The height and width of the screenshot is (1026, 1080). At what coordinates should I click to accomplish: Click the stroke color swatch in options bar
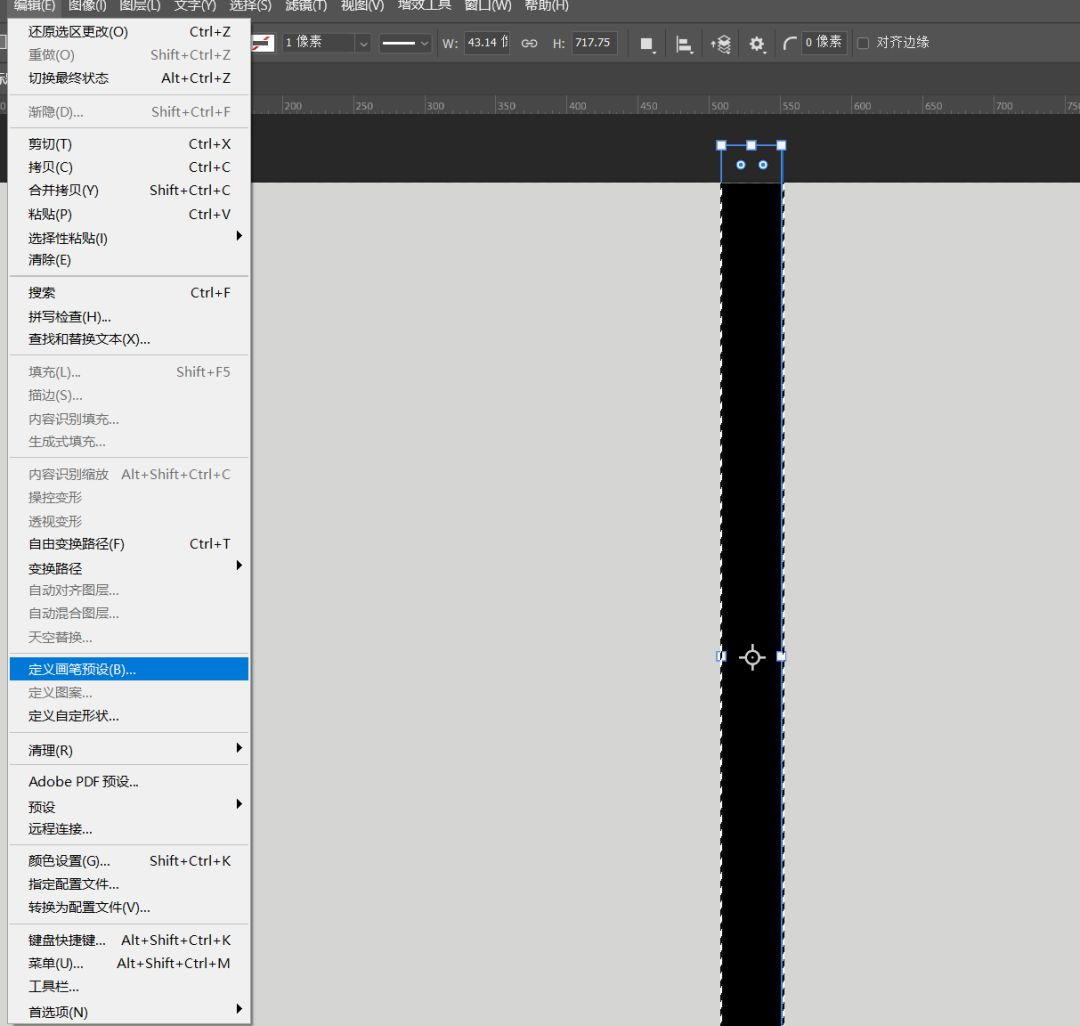pyautogui.click(x=262, y=43)
